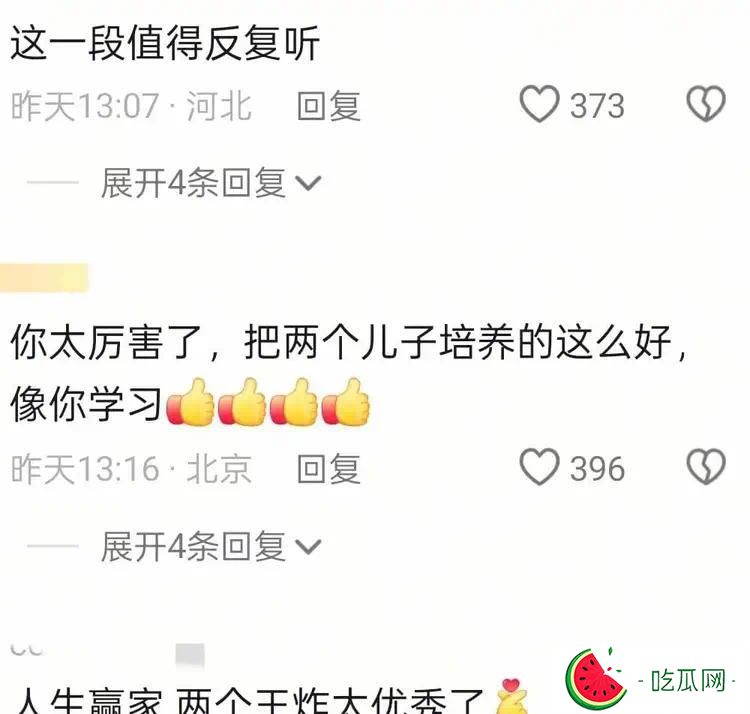Click chevron arrow beside second 展开4条回复
Viewport: 750px width, 714px height.
point(308,547)
